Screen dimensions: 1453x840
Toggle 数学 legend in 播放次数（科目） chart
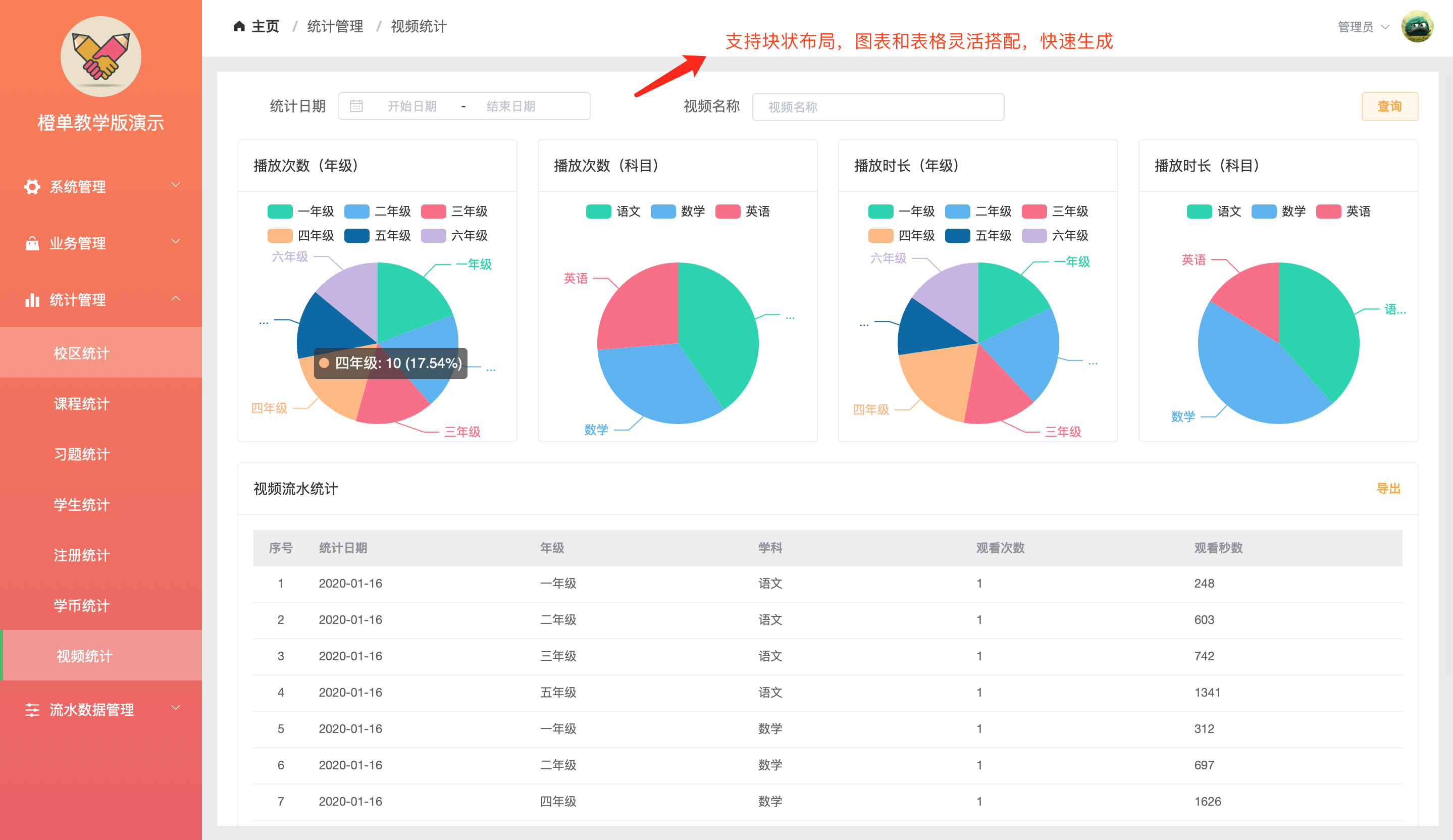coord(663,212)
